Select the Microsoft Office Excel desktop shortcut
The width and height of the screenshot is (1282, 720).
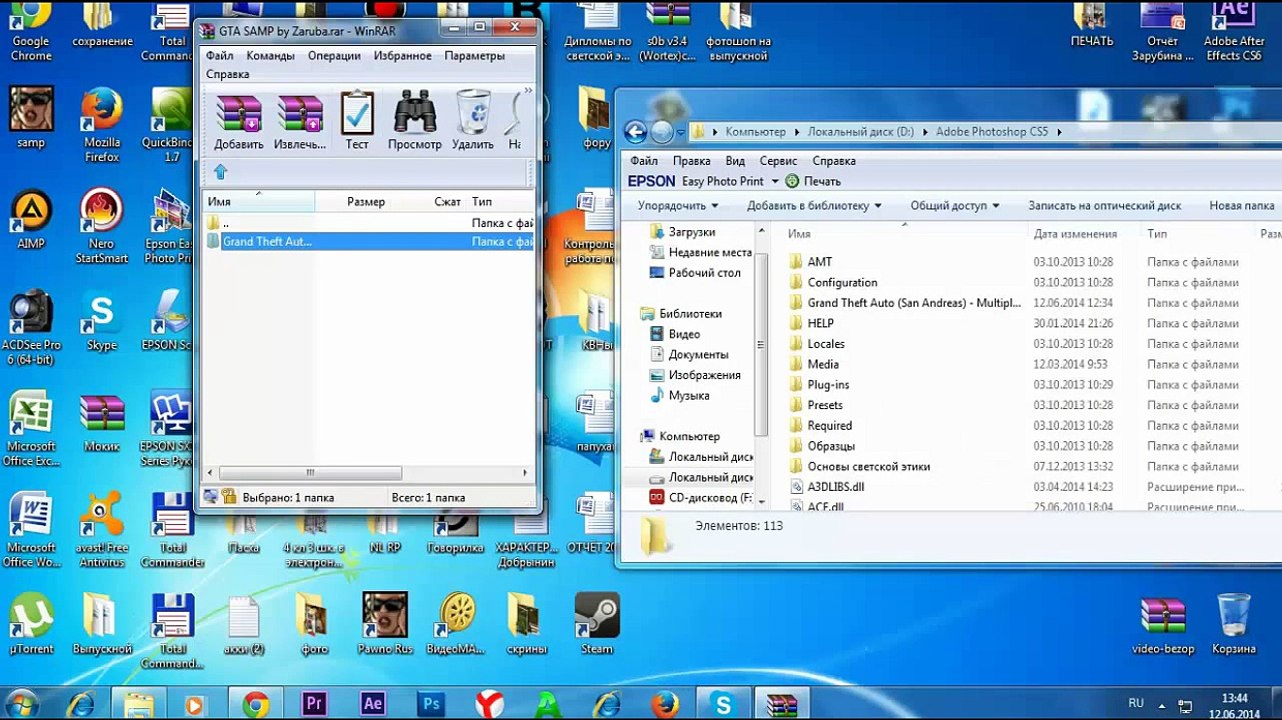31,428
